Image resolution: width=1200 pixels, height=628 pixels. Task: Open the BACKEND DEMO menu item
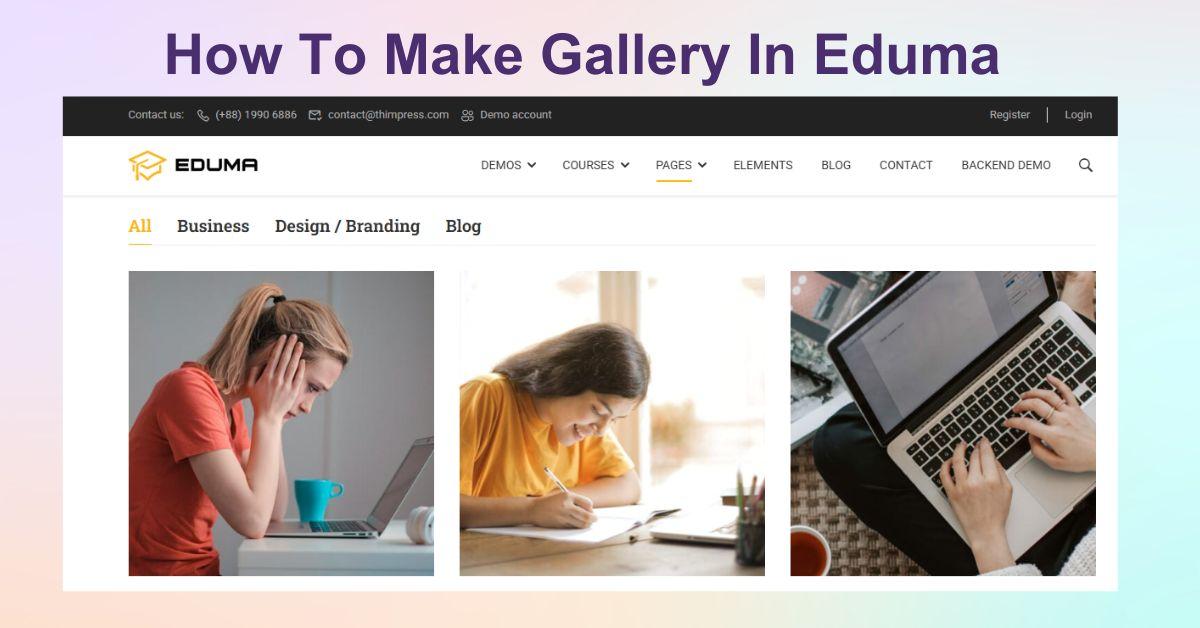point(1006,165)
